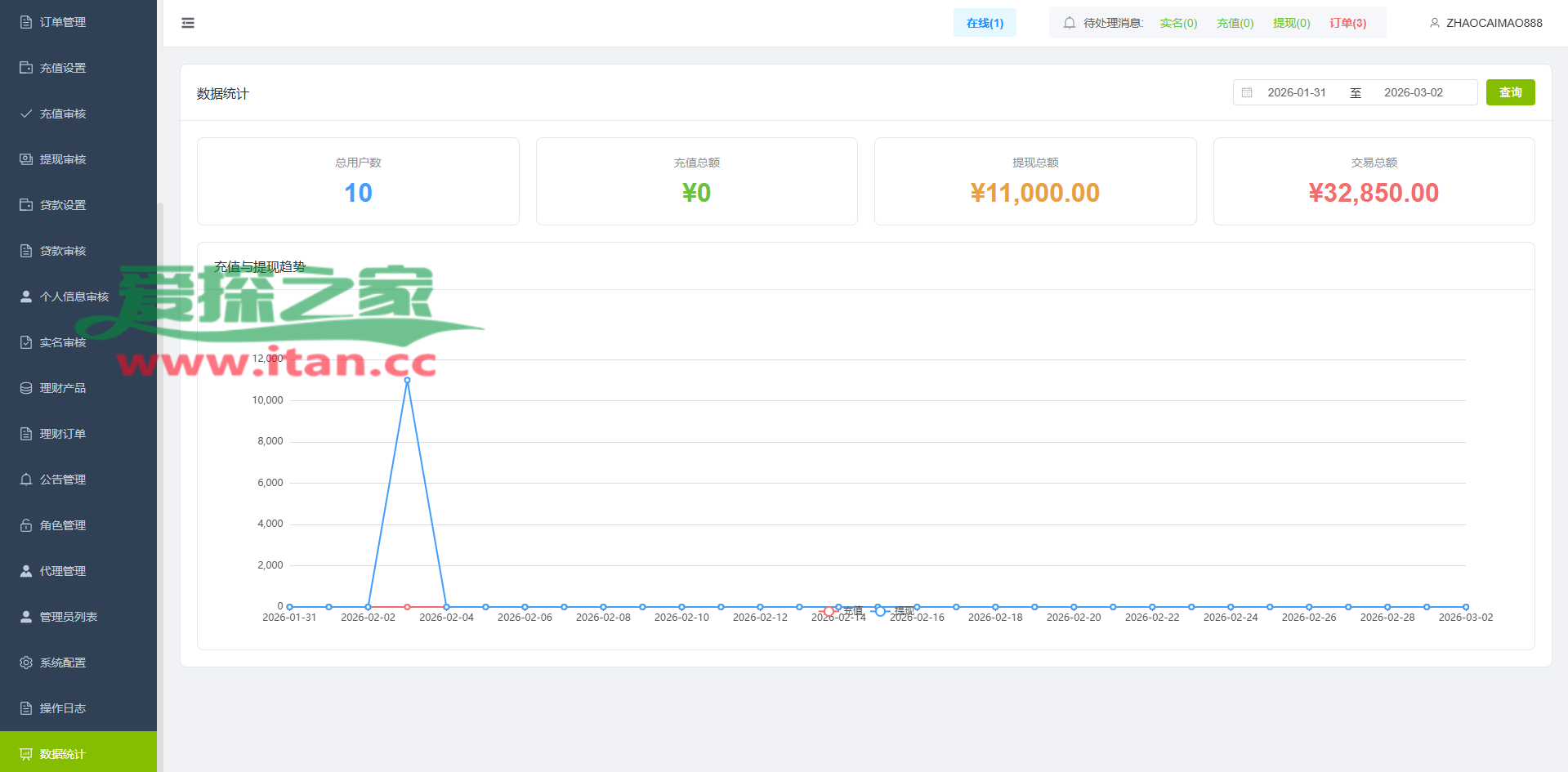
Task: Open calendar icon in date range picker
Action: tap(1247, 93)
